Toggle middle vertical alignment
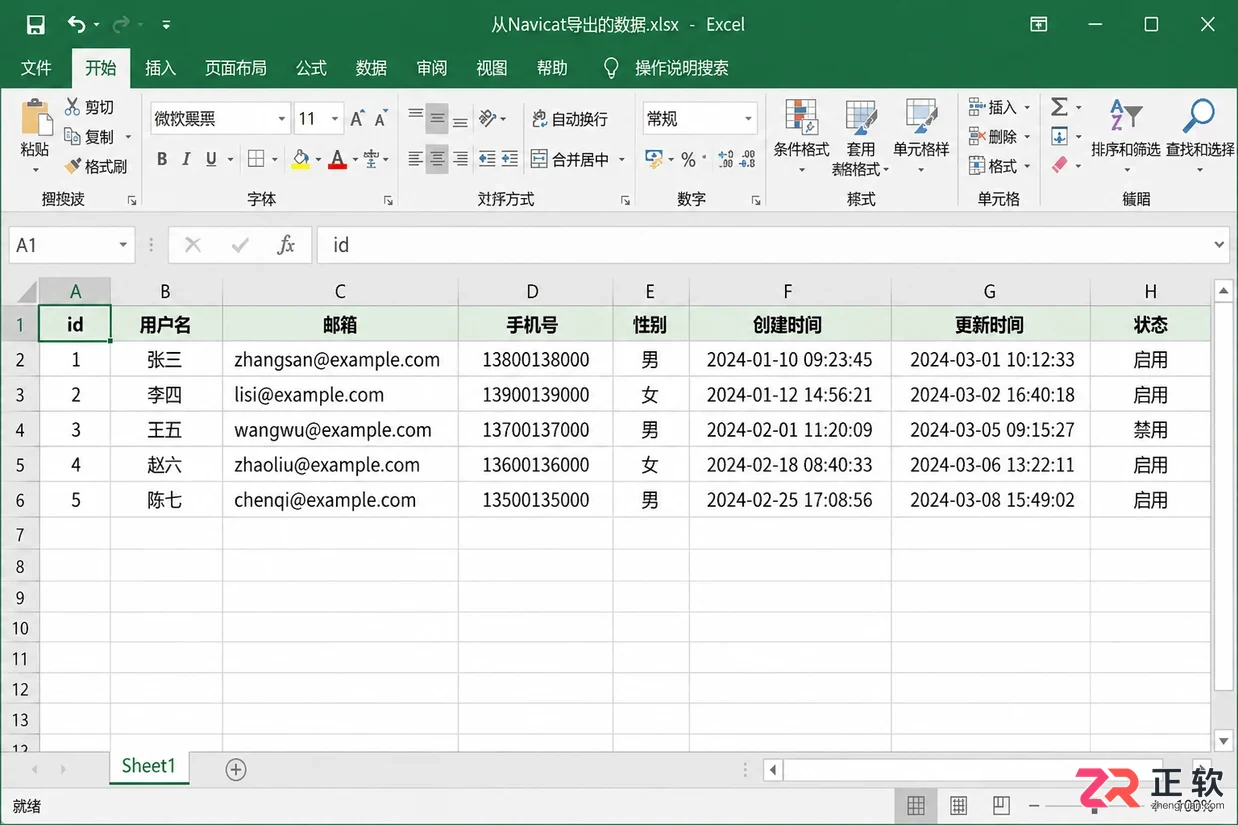Viewport: 1238px width, 825px height. coord(437,119)
